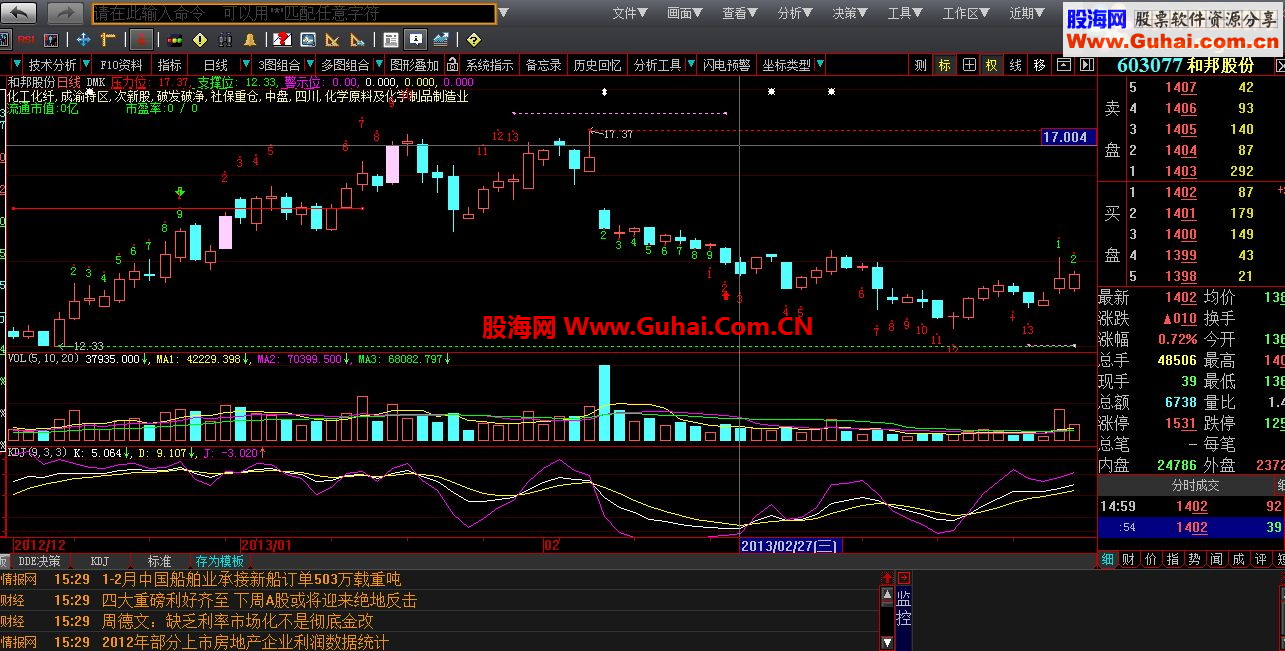Select the 财 finance tab in quote panel

1128,560
